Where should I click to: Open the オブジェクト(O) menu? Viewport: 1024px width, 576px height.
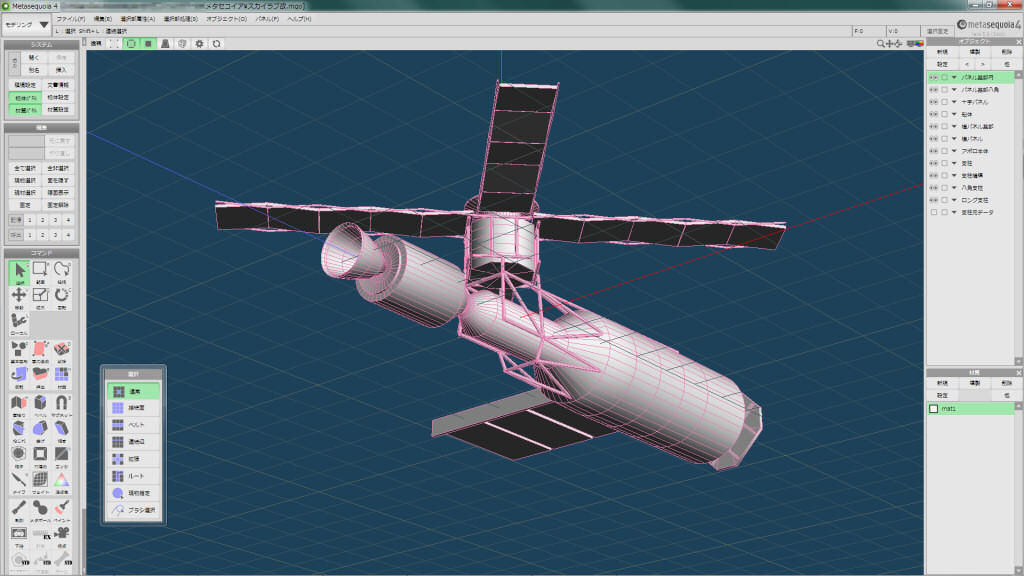227,19
